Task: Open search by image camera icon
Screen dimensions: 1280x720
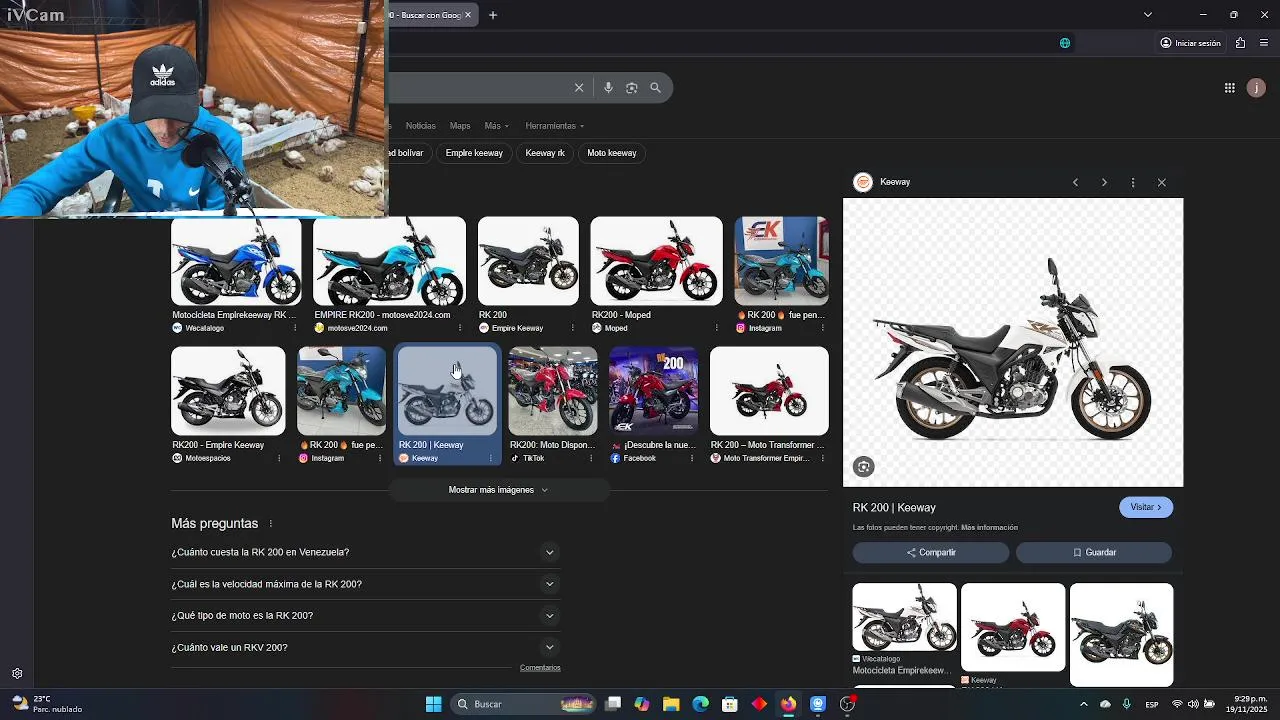Action: (631, 88)
